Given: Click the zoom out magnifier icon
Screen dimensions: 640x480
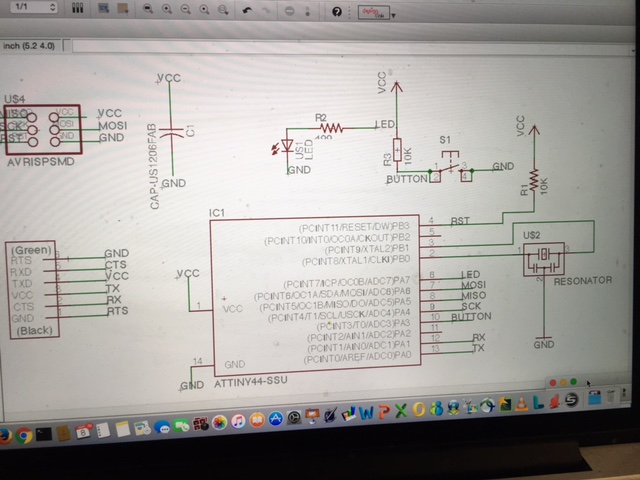Looking at the screenshot, I should click(x=185, y=9).
